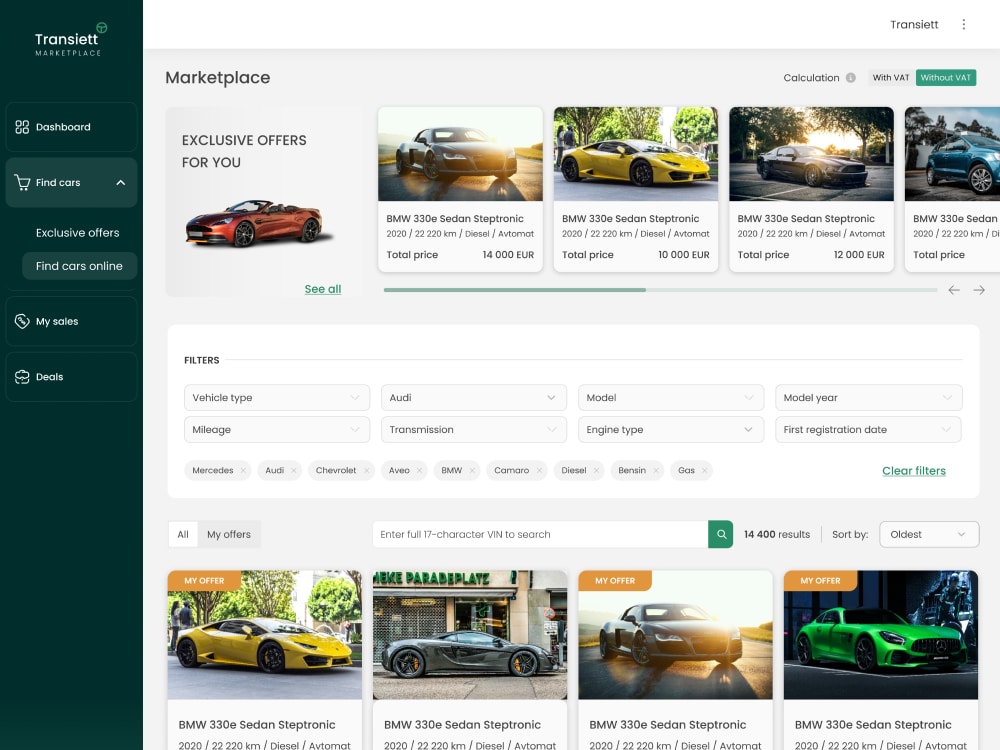Open Dashboard from the sidebar
The height and width of the screenshot is (750, 1000).
click(71, 127)
